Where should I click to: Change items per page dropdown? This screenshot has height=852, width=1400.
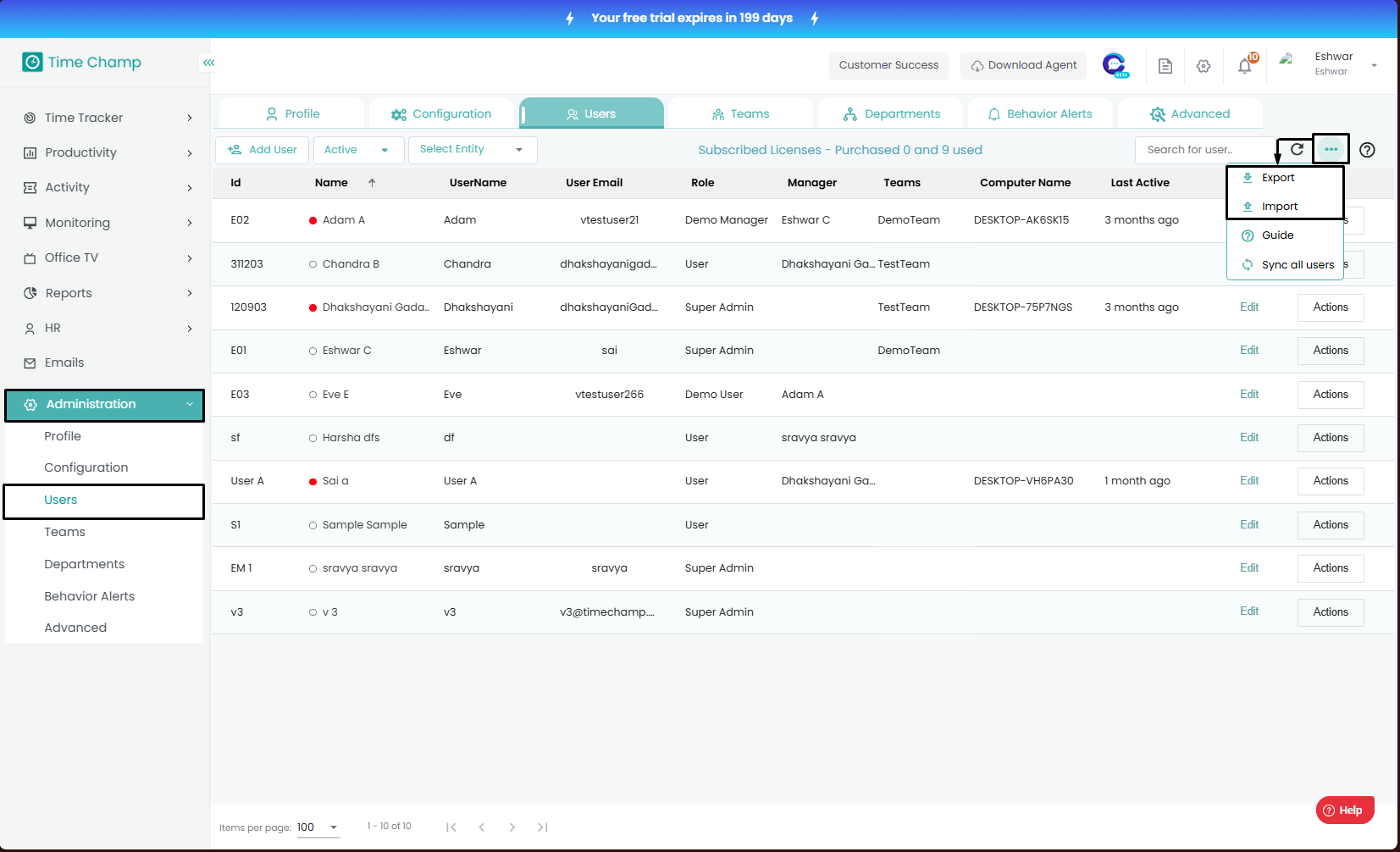318,827
